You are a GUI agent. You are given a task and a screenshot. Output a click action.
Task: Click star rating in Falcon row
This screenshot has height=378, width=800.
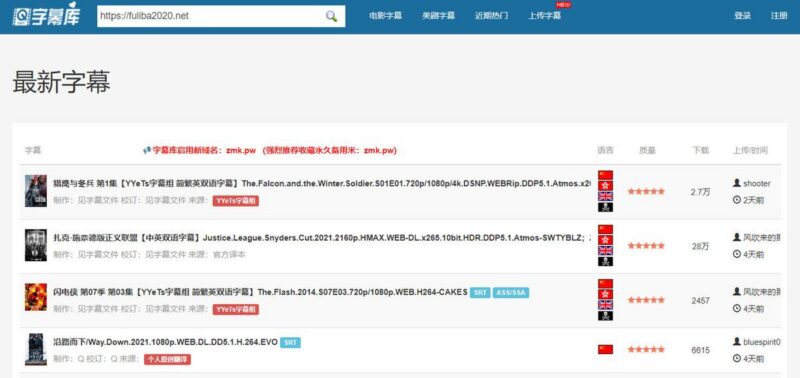pyautogui.click(x=646, y=192)
